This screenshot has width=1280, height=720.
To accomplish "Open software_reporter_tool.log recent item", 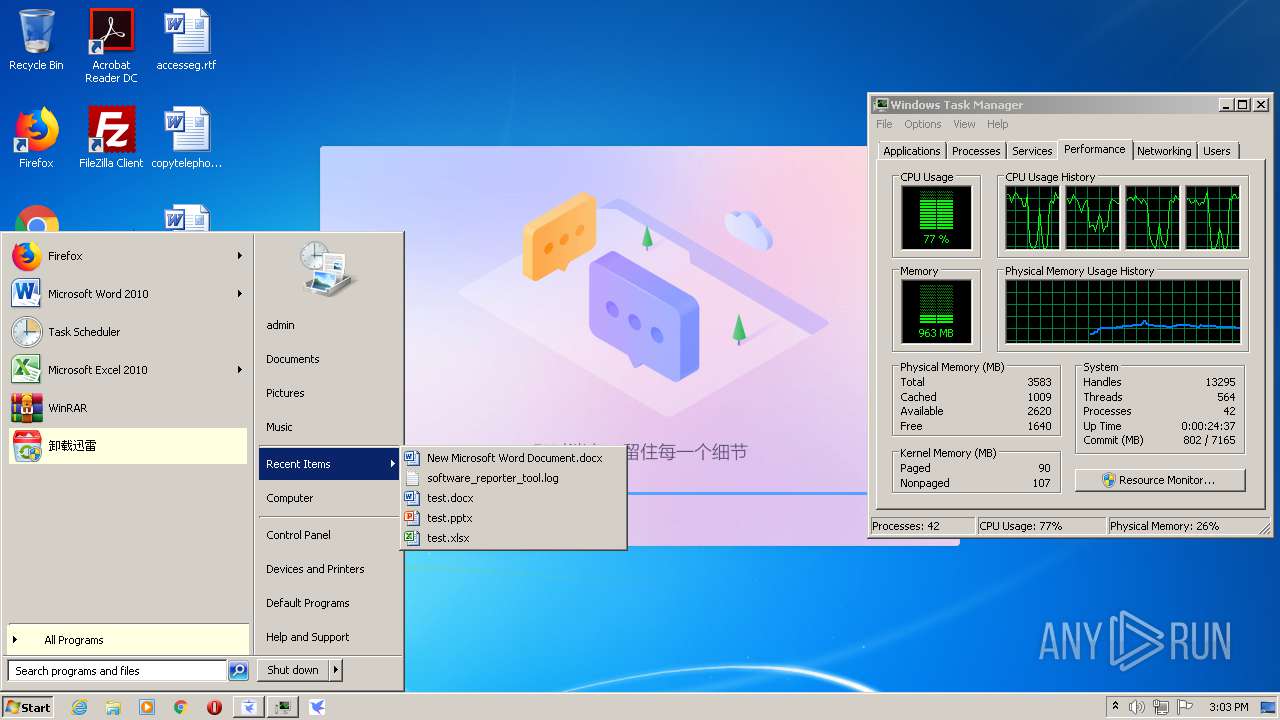I will 514,478.
